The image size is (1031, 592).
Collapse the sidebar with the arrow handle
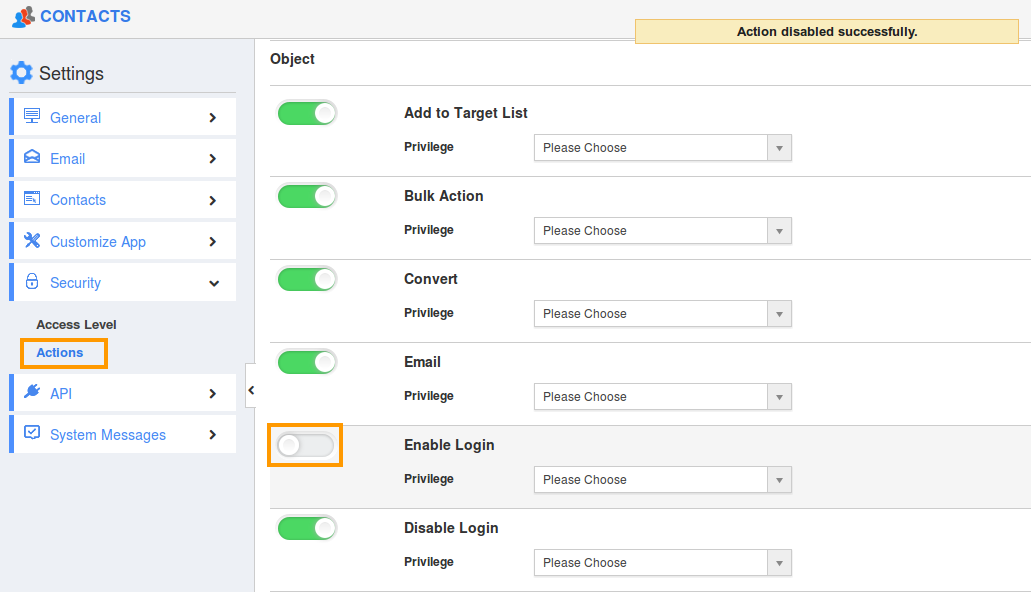click(x=251, y=390)
